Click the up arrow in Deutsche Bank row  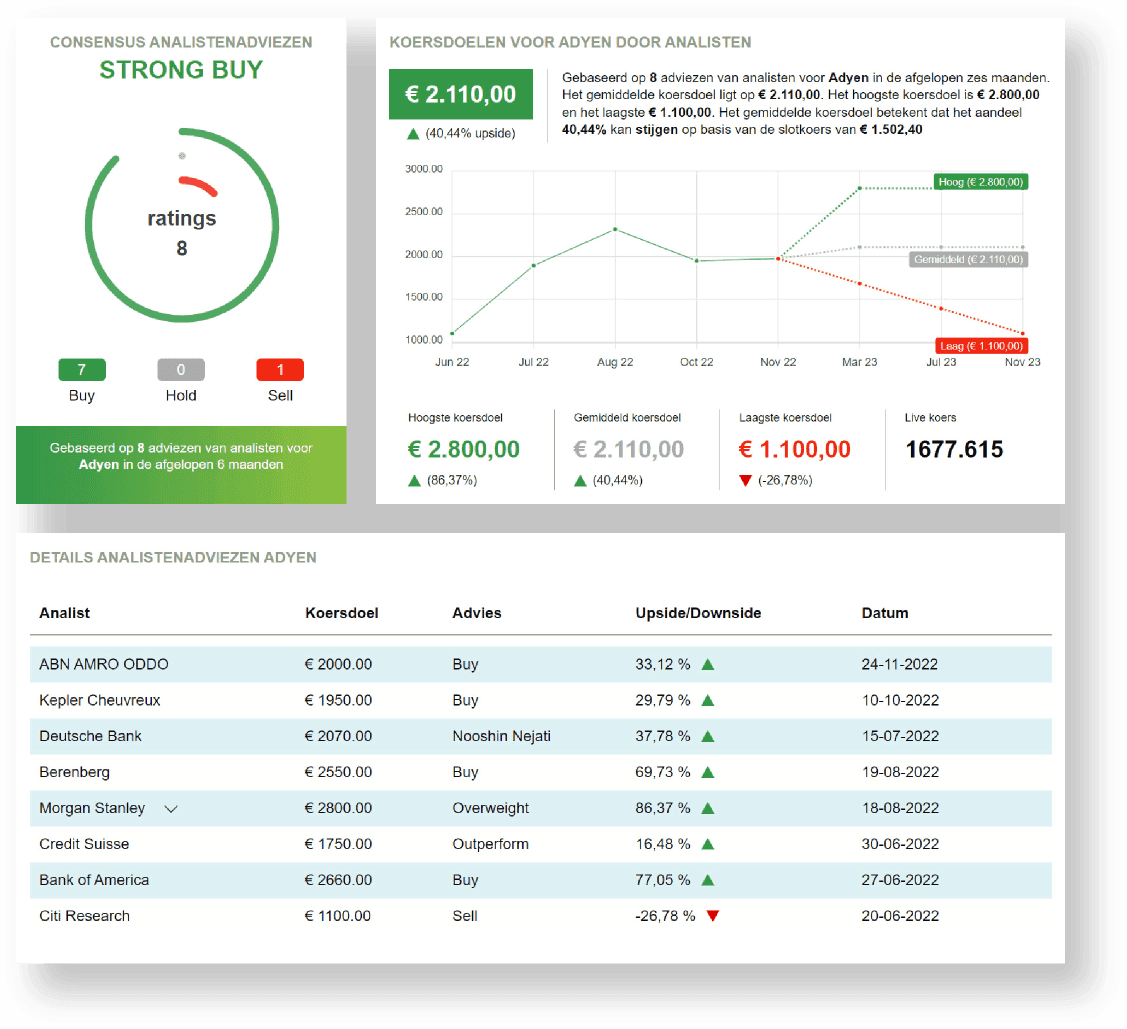(x=708, y=737)
